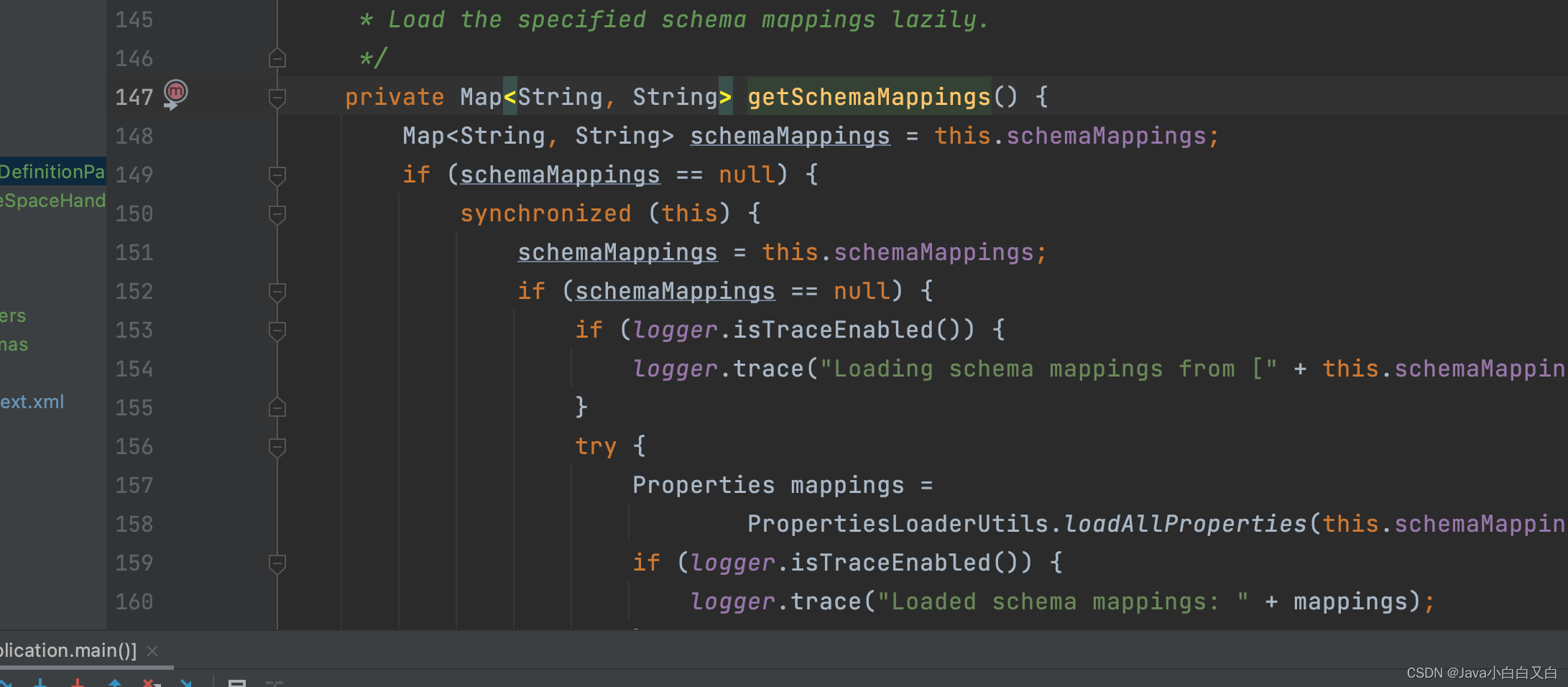Click the dimmed settings icon in debug toolbar
The image size is (1568, 687).
point(275,683)
